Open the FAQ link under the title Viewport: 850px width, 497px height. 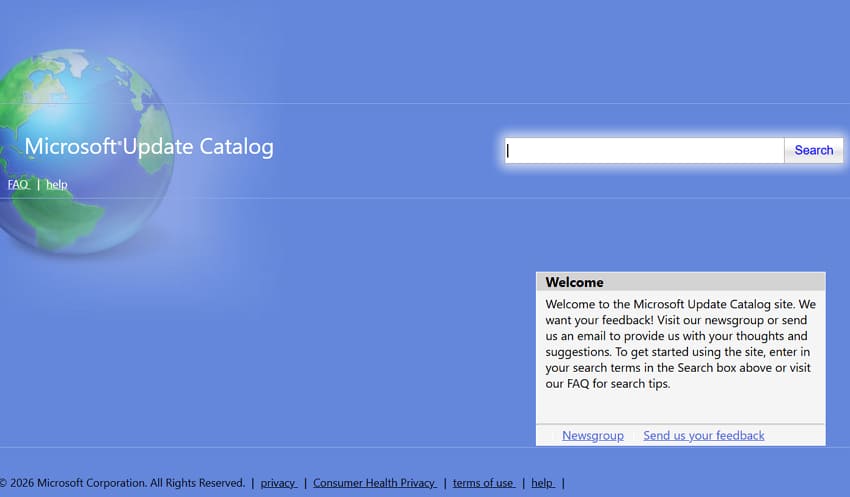(x=18, y=184)
